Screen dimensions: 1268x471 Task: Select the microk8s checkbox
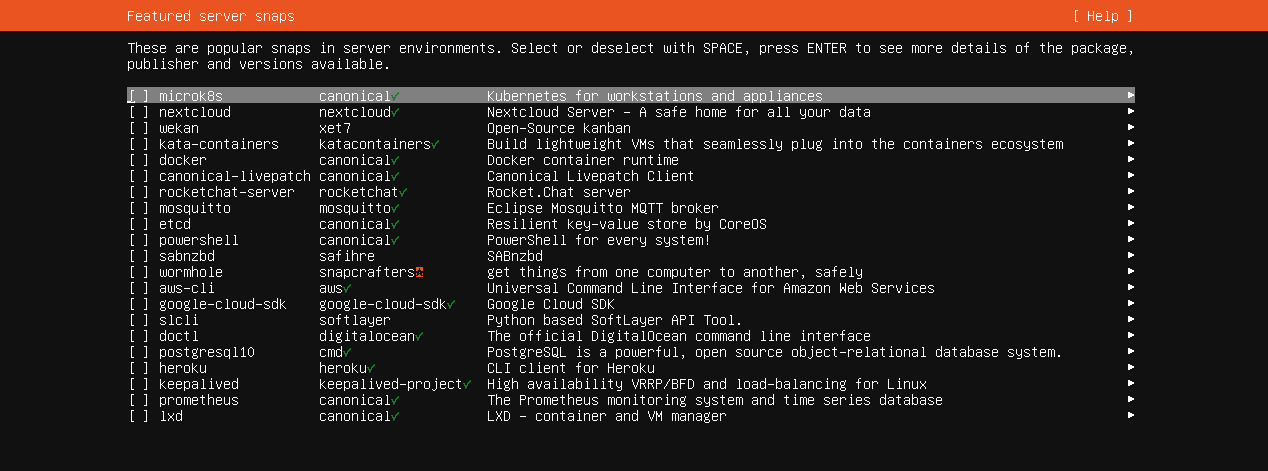pyautogui.click(x=139, y=96)
